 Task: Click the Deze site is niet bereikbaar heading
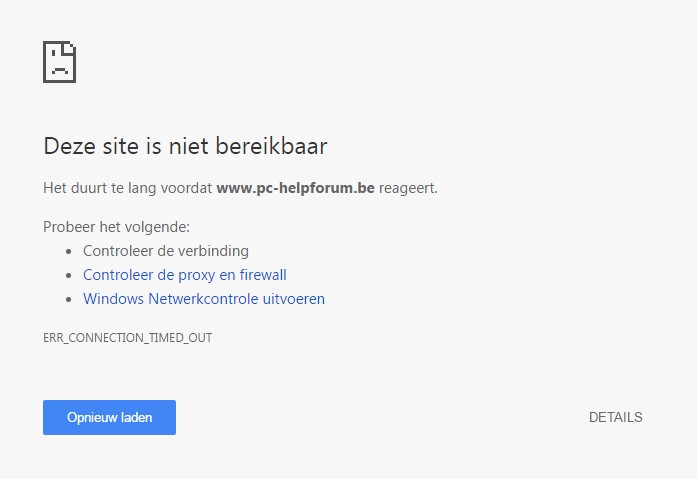185,146
